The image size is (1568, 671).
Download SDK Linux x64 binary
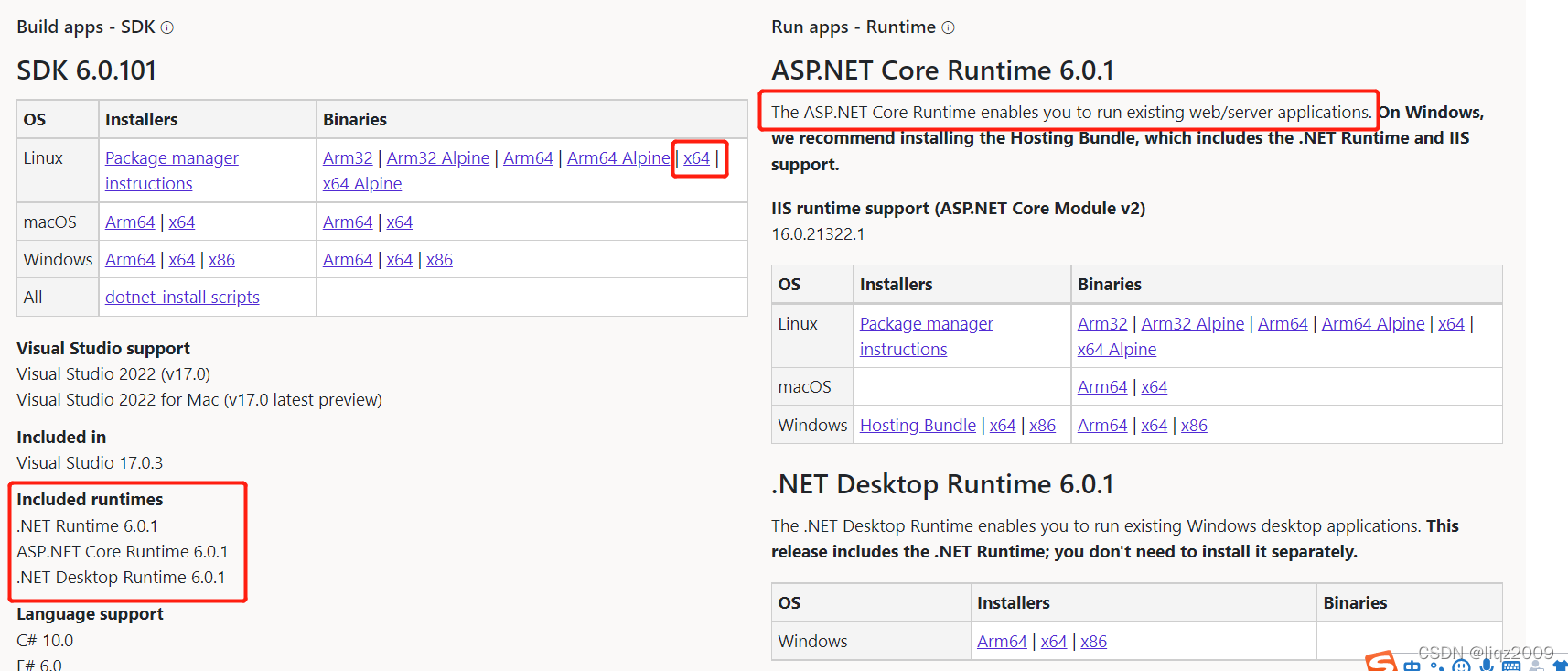696,157
